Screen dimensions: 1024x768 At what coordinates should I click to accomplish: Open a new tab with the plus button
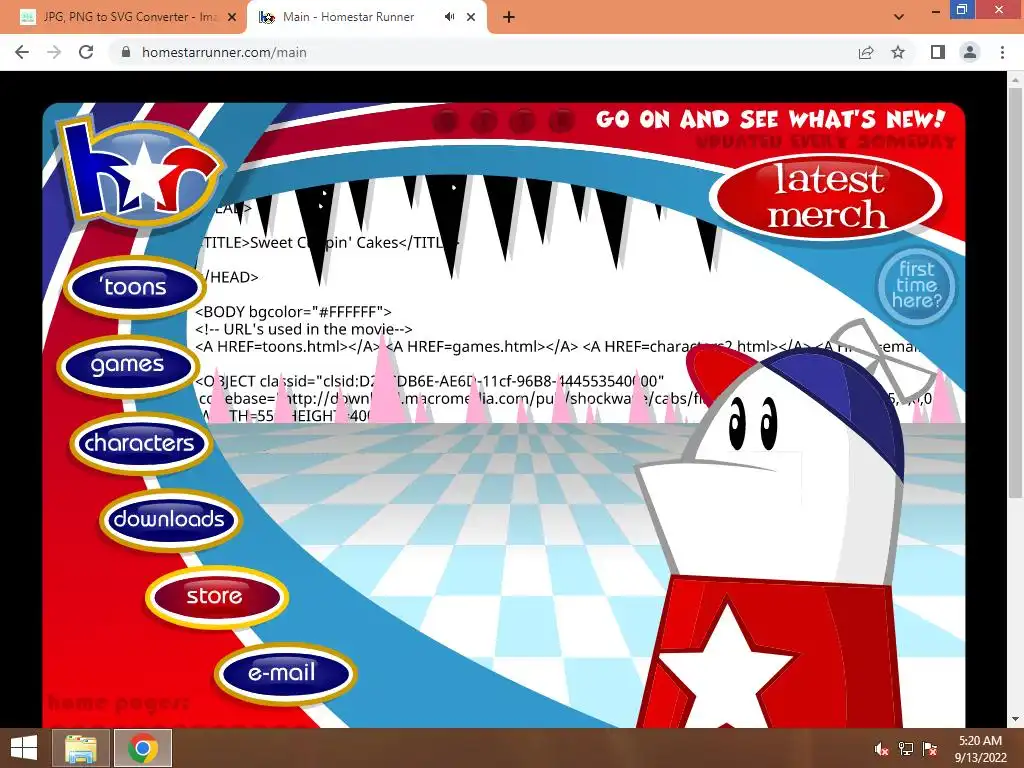(509, 18)
